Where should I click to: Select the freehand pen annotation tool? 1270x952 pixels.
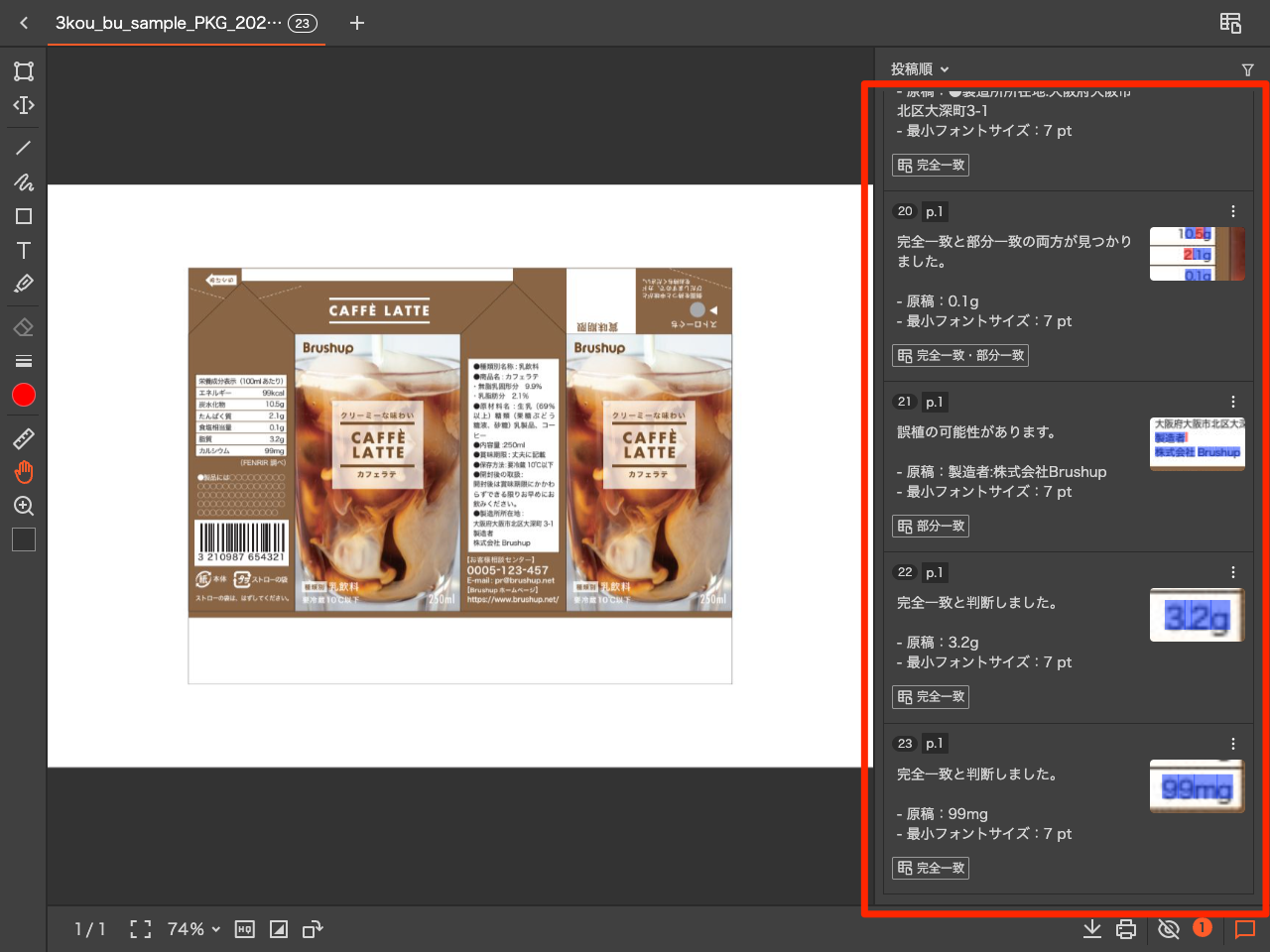click(23, 182)
